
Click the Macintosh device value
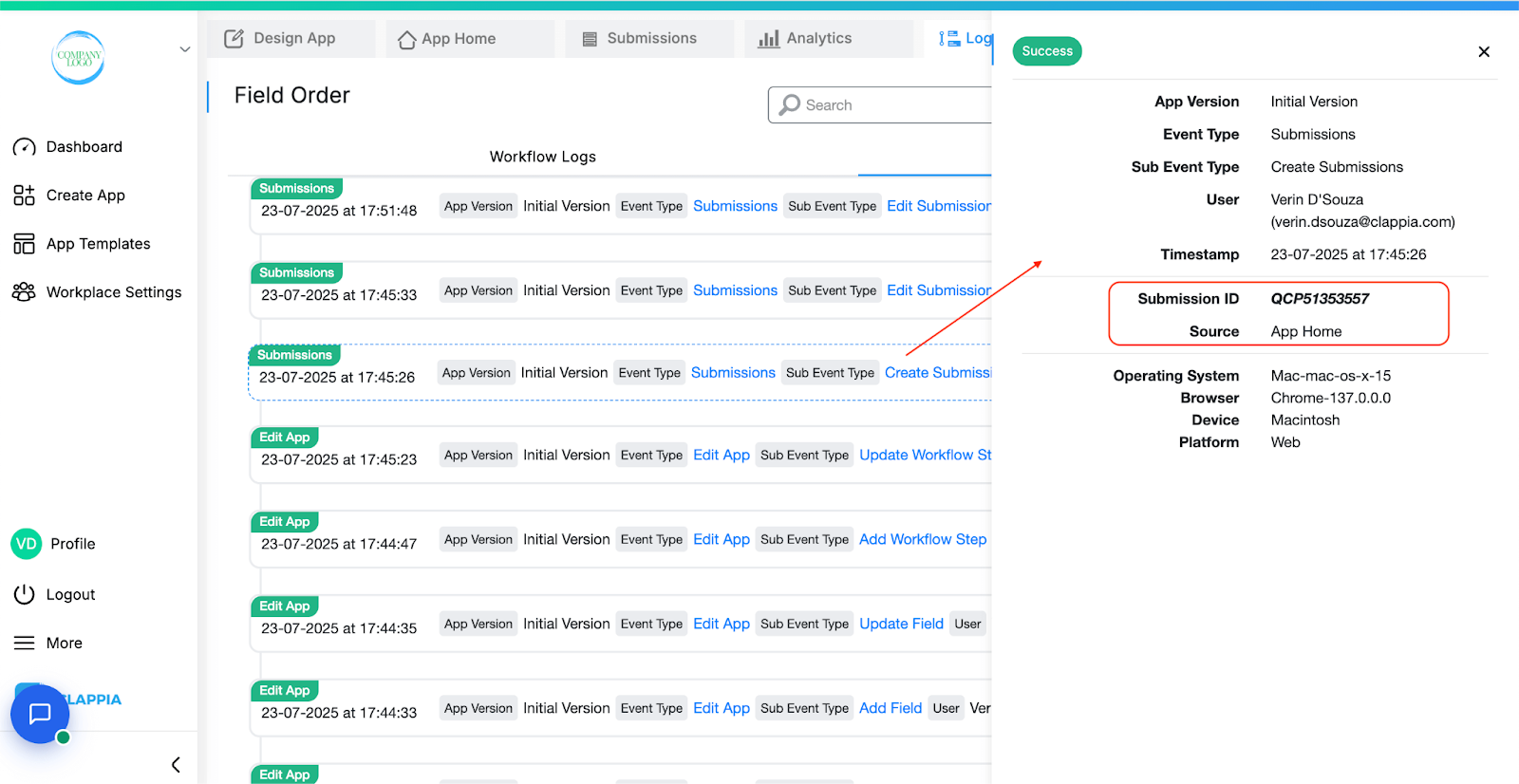(1305, 420)
